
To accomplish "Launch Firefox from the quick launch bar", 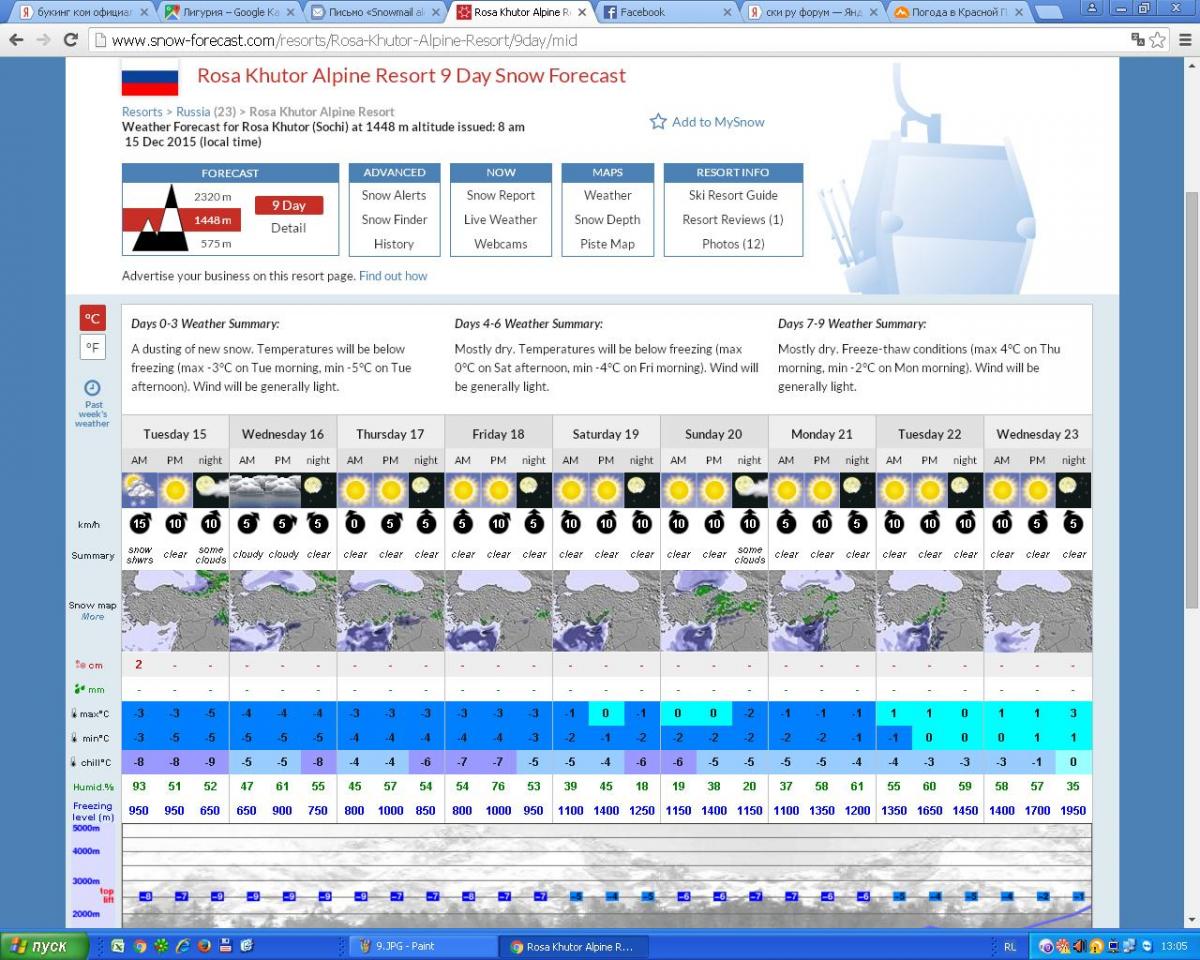I will coord(204,946).
